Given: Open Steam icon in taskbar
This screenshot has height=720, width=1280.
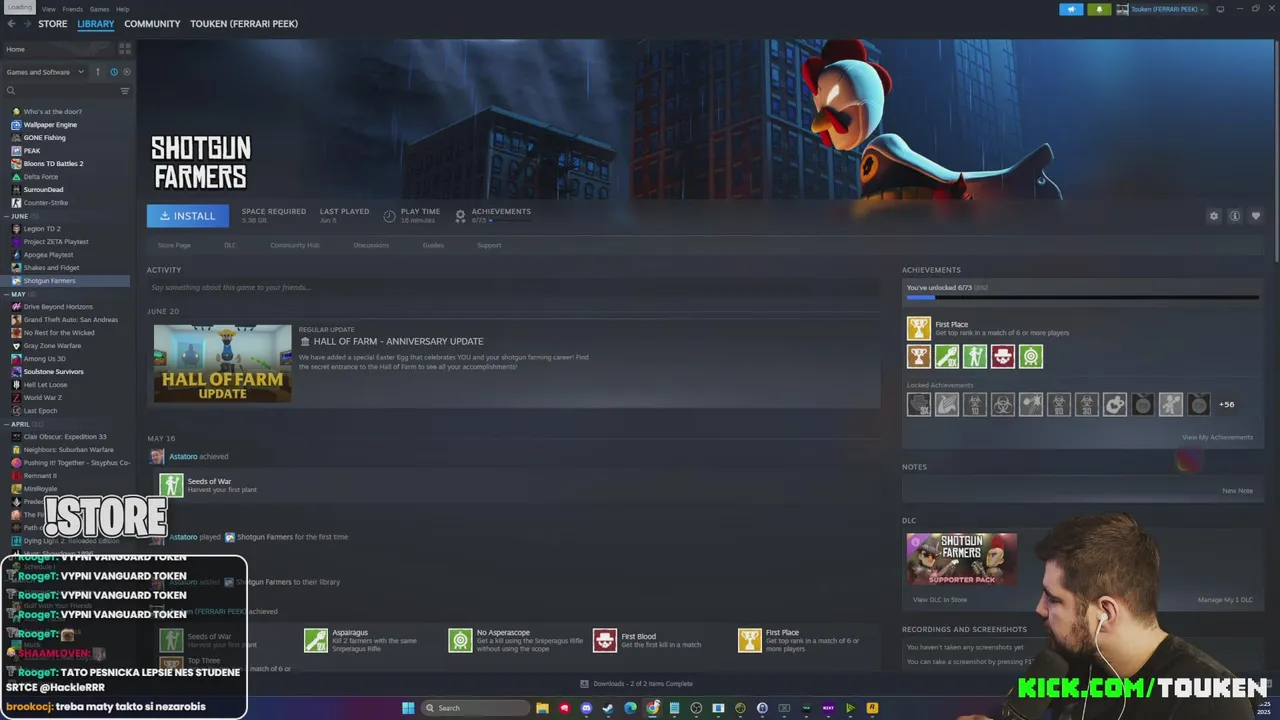Looking at the screenshot, I should tap(608, 708).
